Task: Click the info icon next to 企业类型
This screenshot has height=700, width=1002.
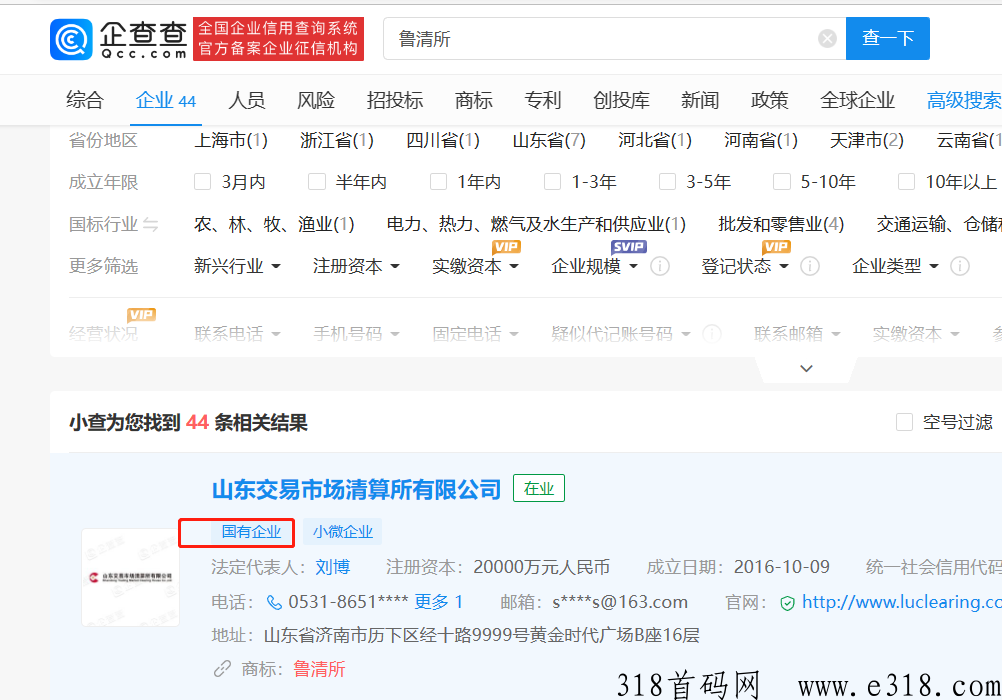Action: (959, 266)
